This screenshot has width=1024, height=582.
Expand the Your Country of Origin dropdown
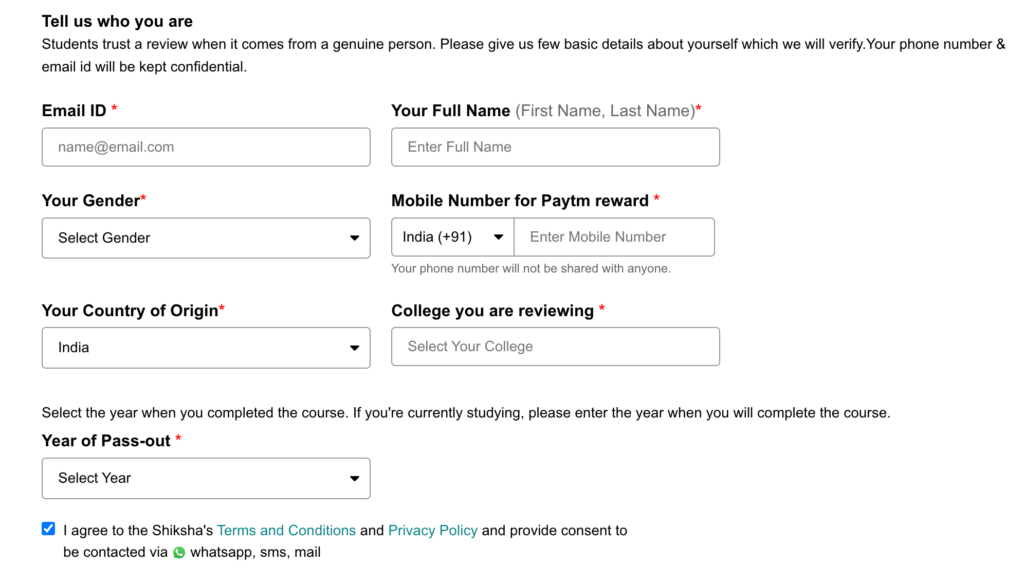[x=206, y=348]
